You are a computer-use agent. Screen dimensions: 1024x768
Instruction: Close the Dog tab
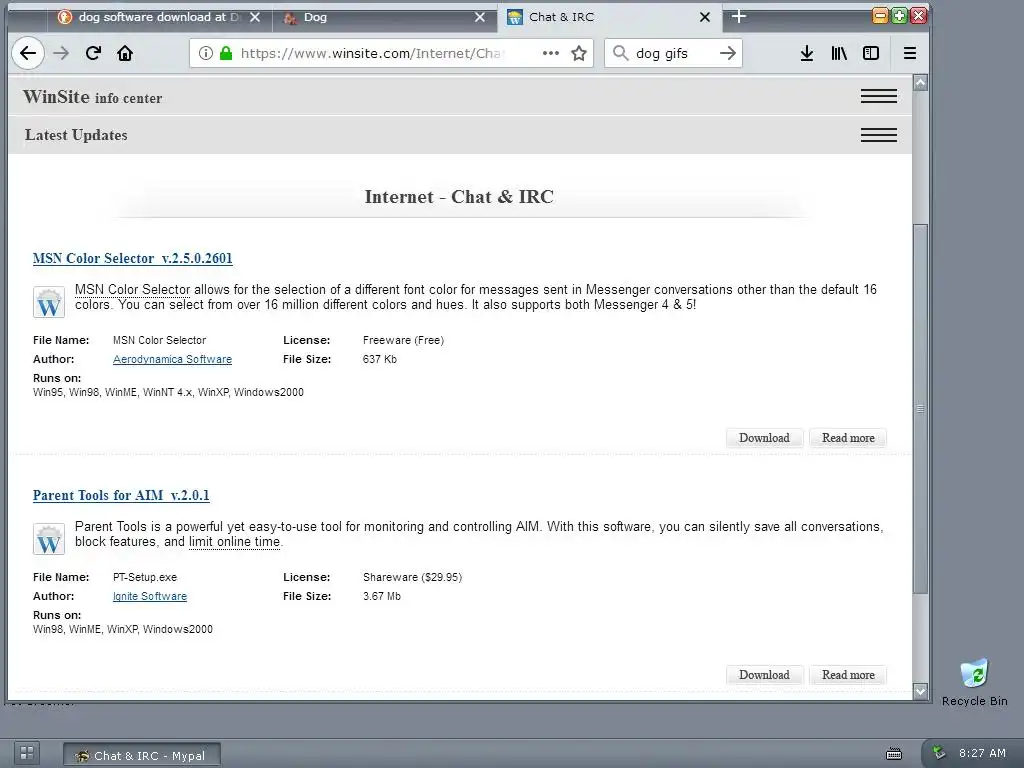click(480, 17)
